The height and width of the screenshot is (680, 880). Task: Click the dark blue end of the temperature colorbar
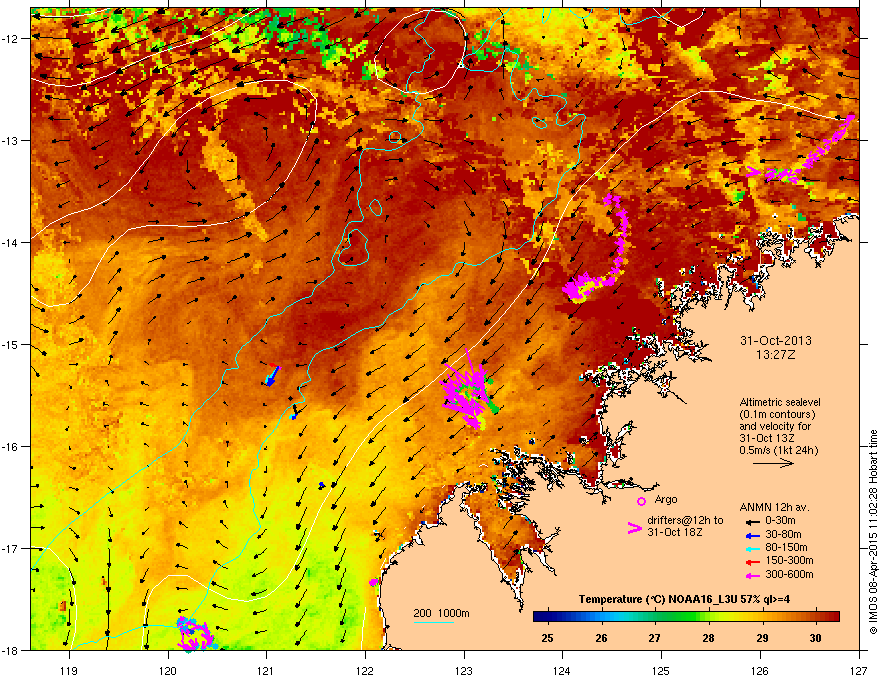coord(542,616)
